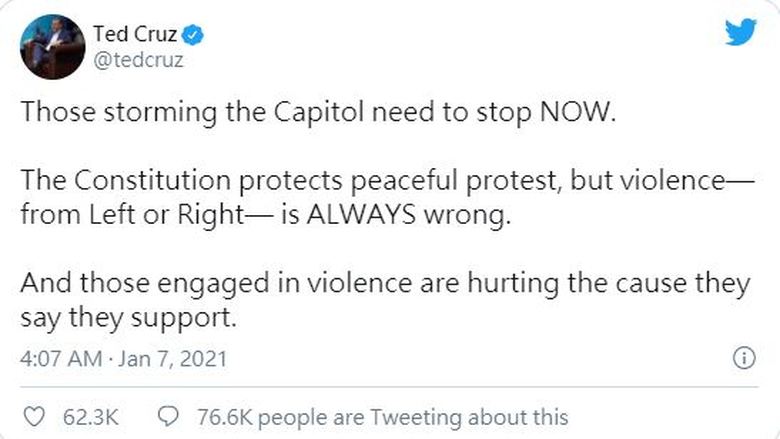
Task: Open the @tedcruz handle link
Action: [137, 60]
